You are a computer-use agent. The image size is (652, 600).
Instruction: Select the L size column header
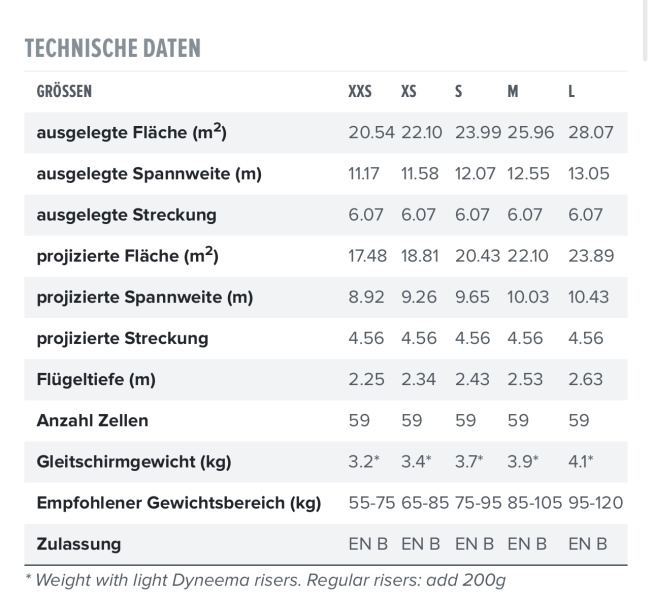pyautogui.click(x=572, y=91)
